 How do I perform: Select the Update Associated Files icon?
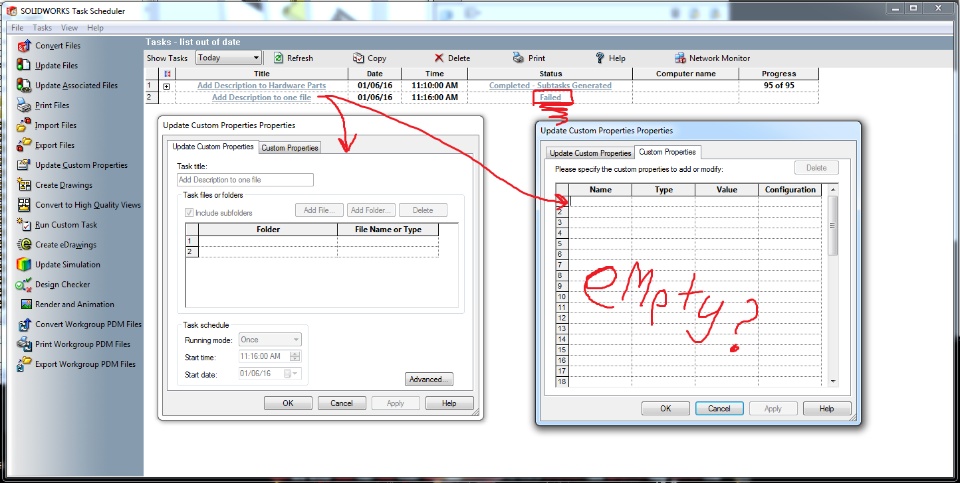tap(24, 85)
